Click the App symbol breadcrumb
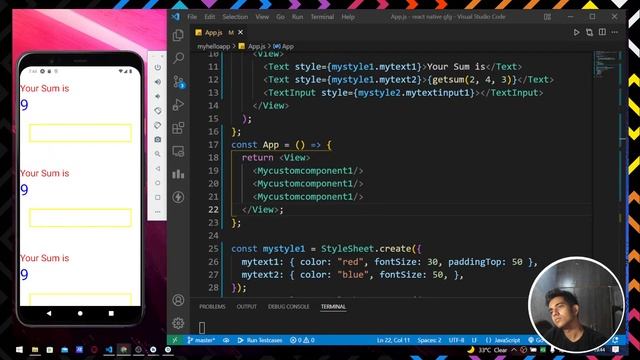 pyautogui.click(x=284, y=47)
